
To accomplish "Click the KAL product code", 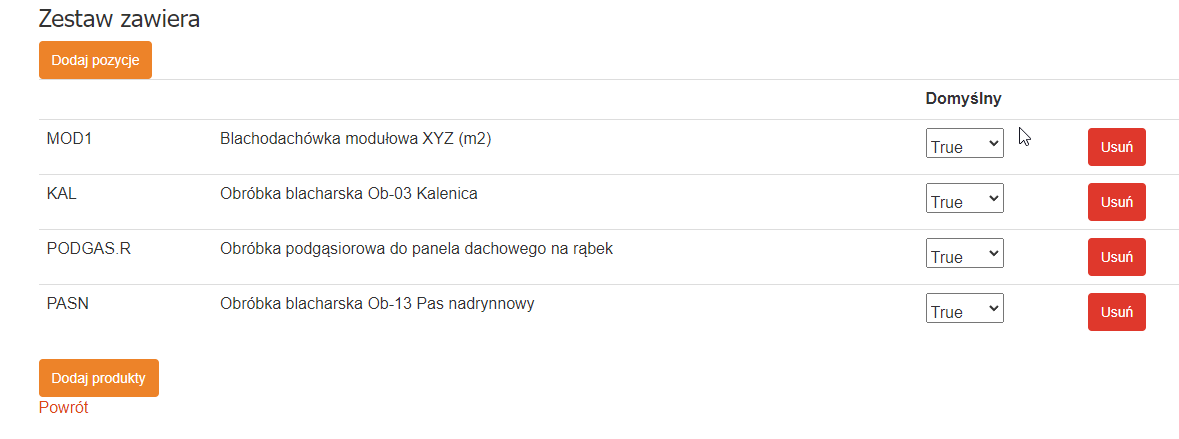I will 62,194.
